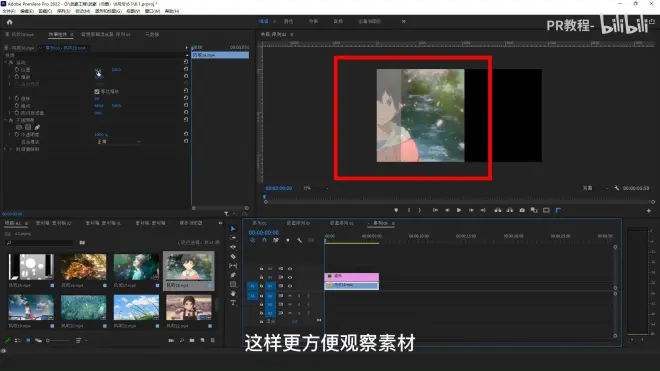This screenshot has width=660, height=371.
Task: Open the 文件 (File) menu
Action: pos(9,11)
